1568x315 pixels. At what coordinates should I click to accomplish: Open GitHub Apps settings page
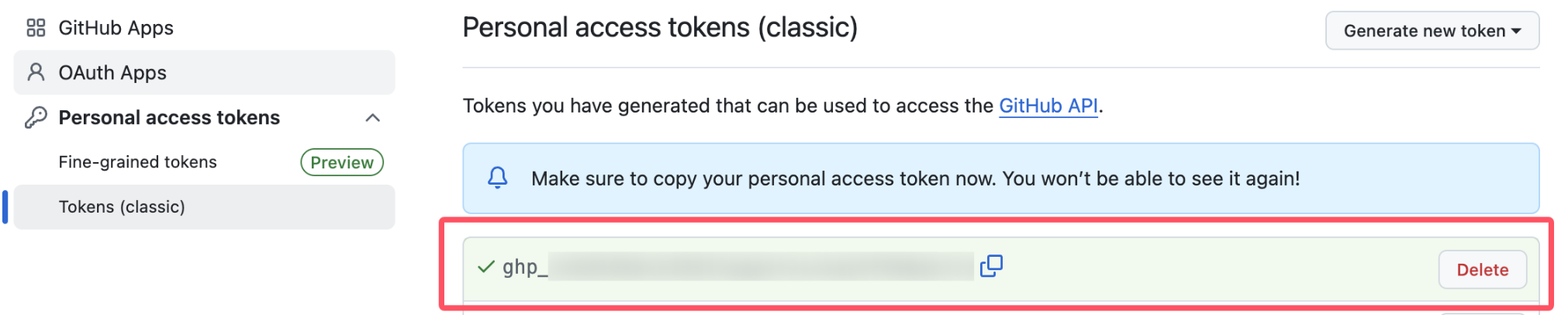tap(116, 28)
